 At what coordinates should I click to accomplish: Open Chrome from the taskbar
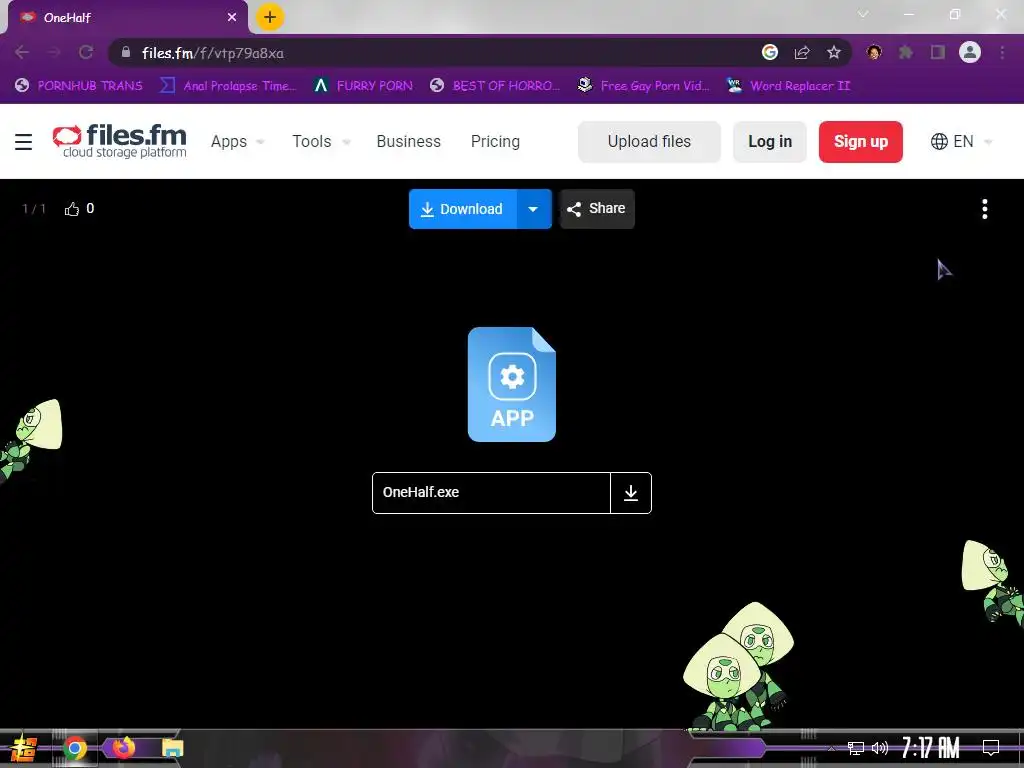pos(74,748)
